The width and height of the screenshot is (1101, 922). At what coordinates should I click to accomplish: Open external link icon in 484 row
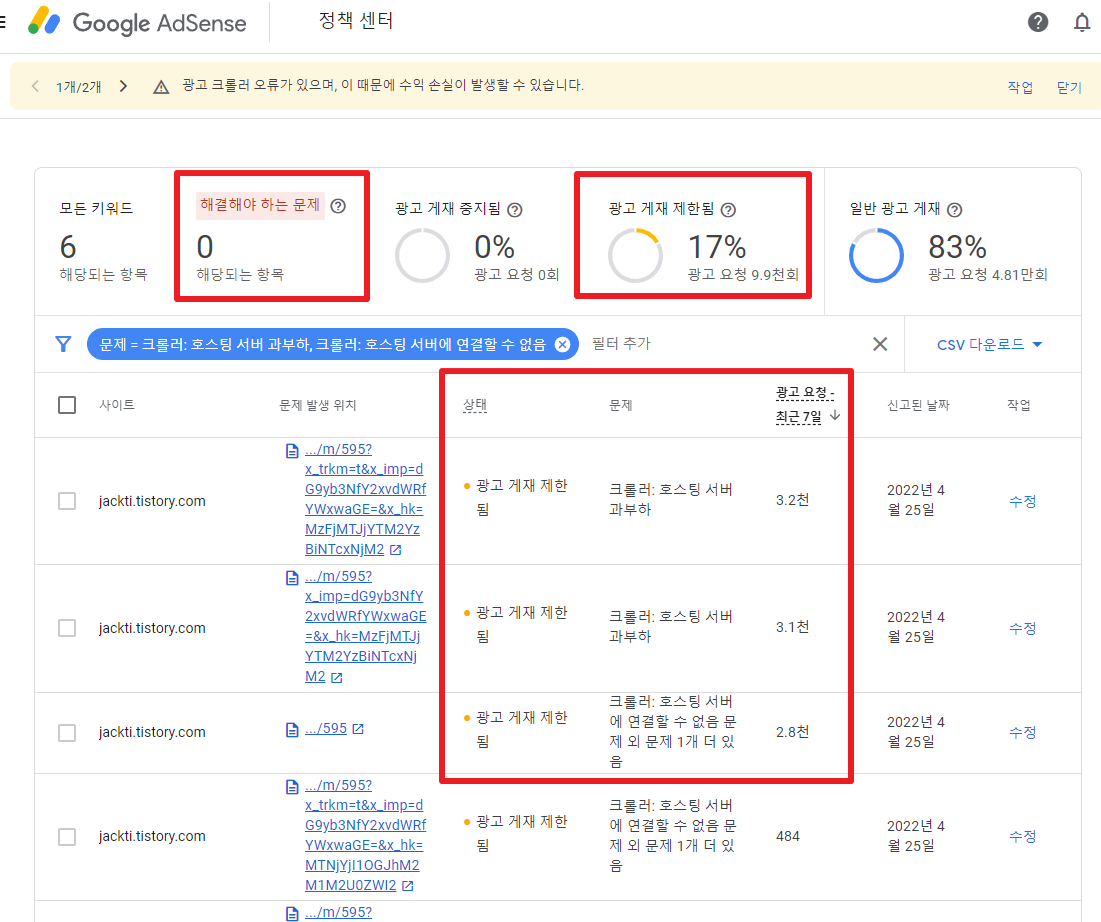tap(408, 886)
